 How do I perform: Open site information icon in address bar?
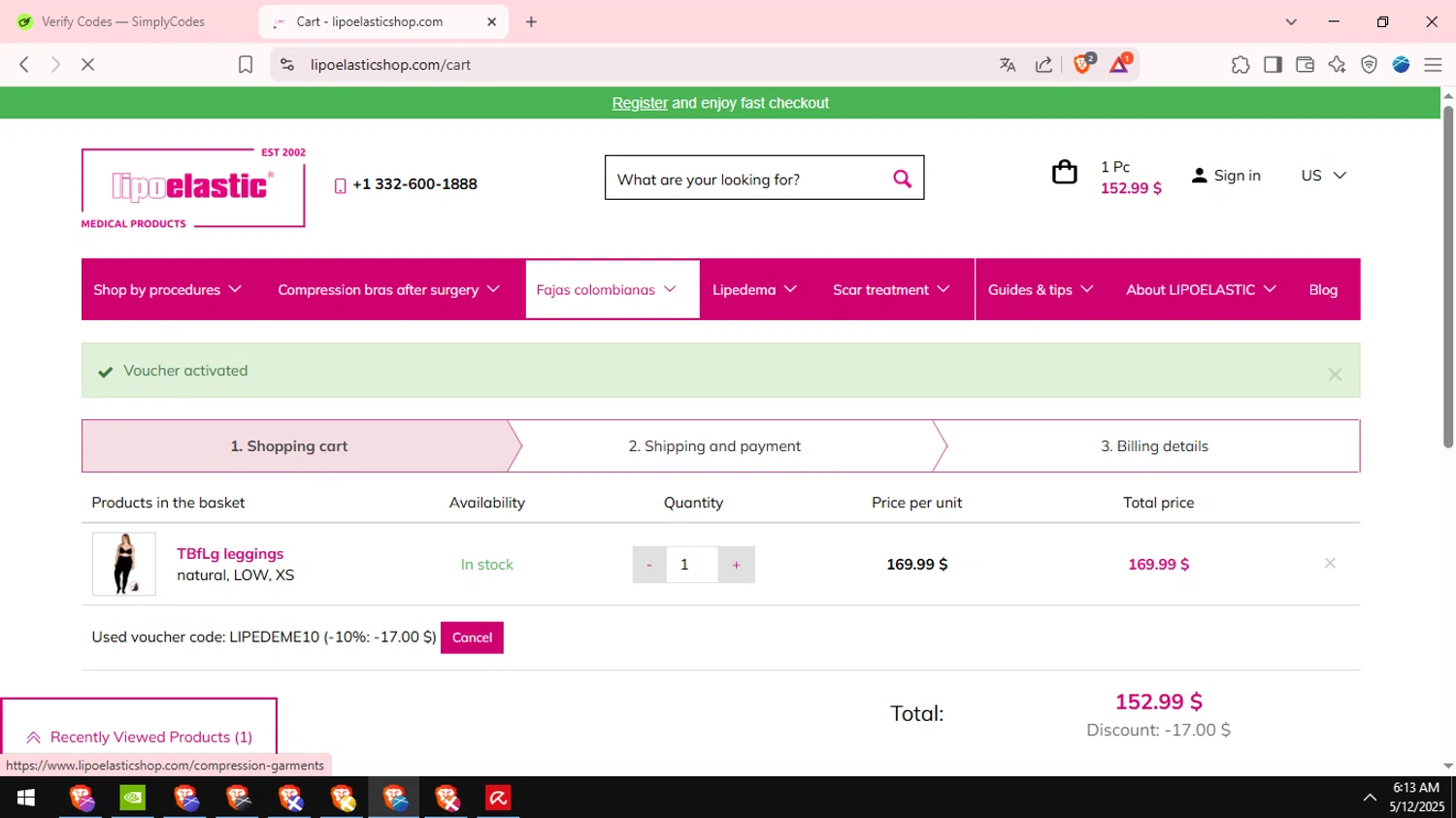pyautogui.click(x=286, y=64)
